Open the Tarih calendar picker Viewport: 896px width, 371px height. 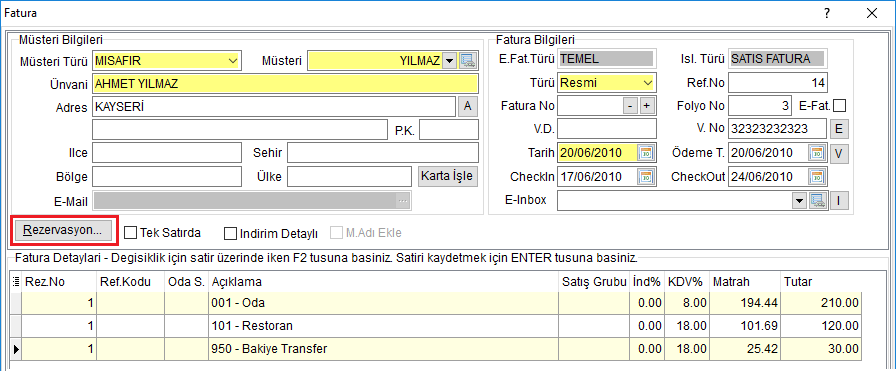click(x=646, y=153)
